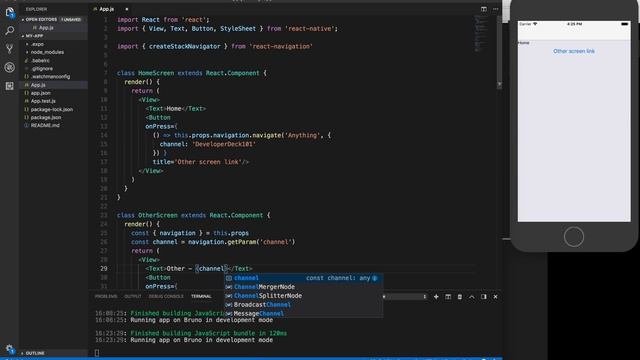
Task: Click the info icon beside channel suggestion
Action: [375, 278]
